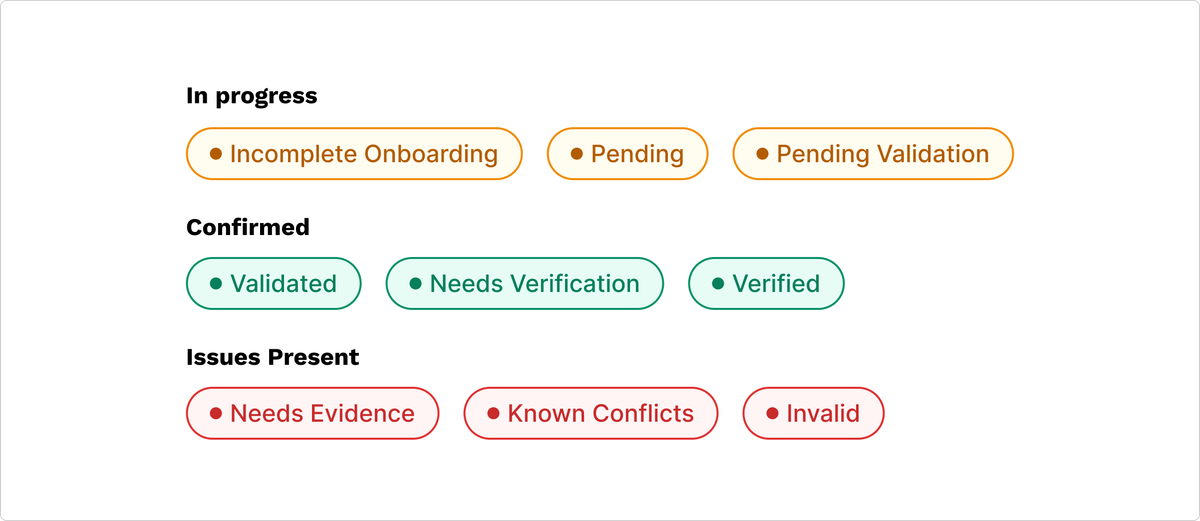Click the orange dot in Incomplete Onboarding

point(215,154)
